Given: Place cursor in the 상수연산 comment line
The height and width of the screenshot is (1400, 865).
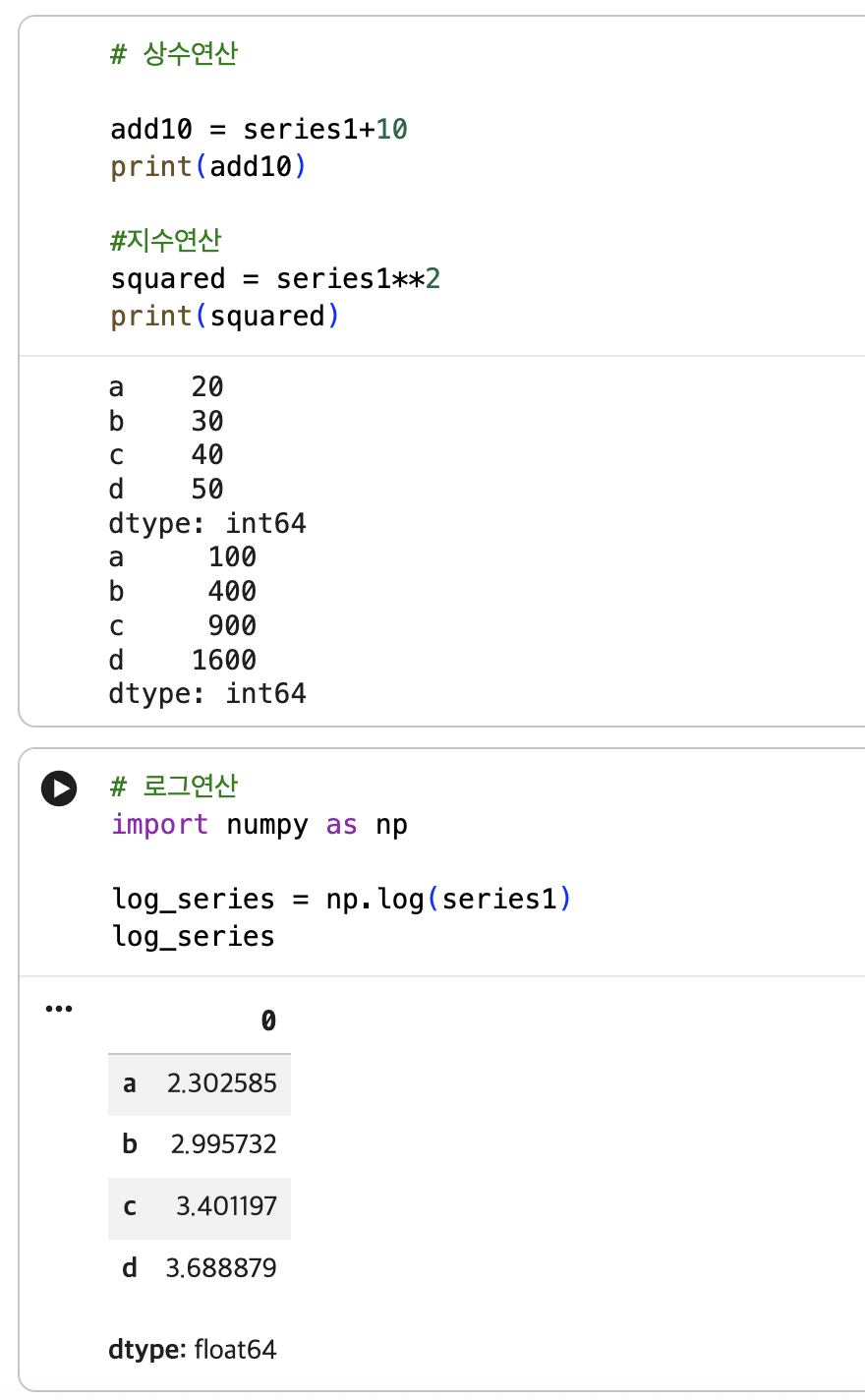Looking at the screenshot, I should tap(174, 53).
